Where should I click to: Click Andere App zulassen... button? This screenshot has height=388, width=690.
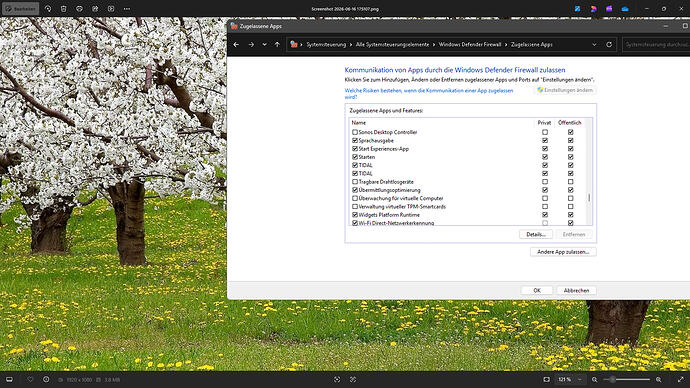coord(563,252)
